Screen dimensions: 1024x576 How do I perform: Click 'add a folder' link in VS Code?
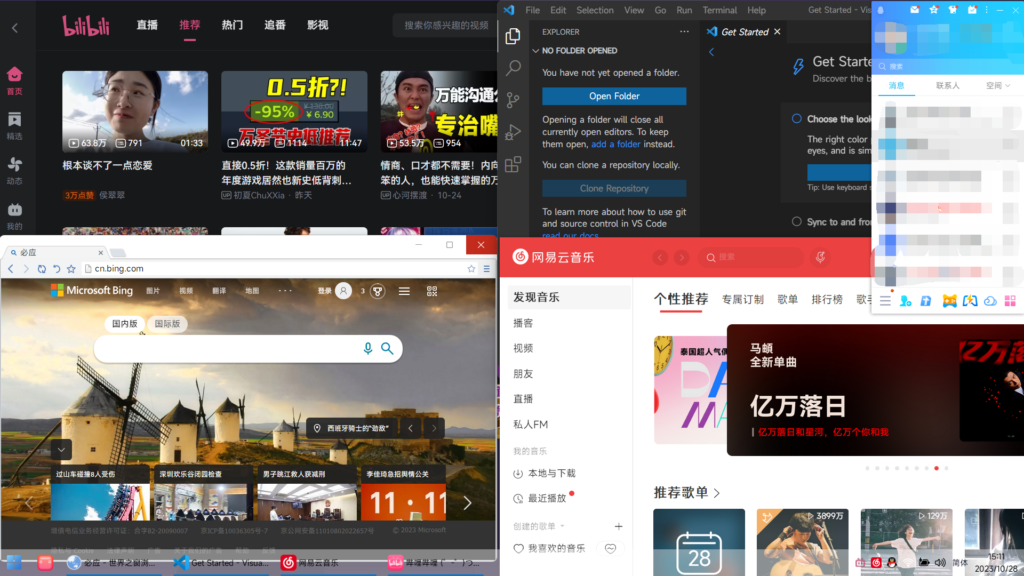pyautogui.click(x=616, y=144)
